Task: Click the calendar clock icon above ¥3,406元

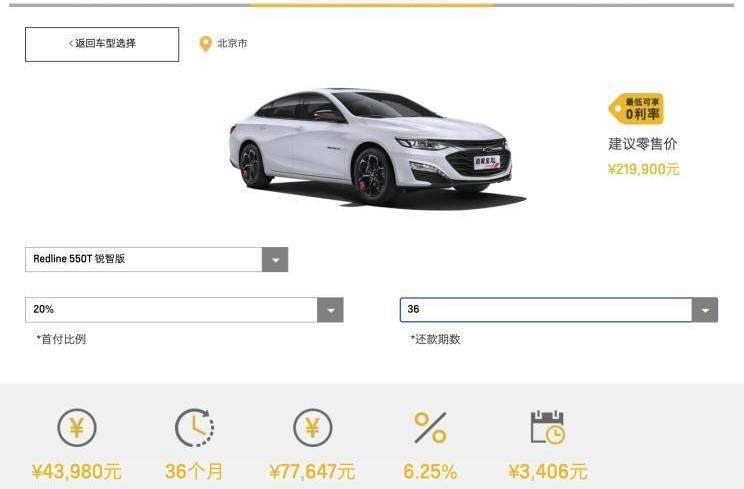Action: tap(548, 427)
